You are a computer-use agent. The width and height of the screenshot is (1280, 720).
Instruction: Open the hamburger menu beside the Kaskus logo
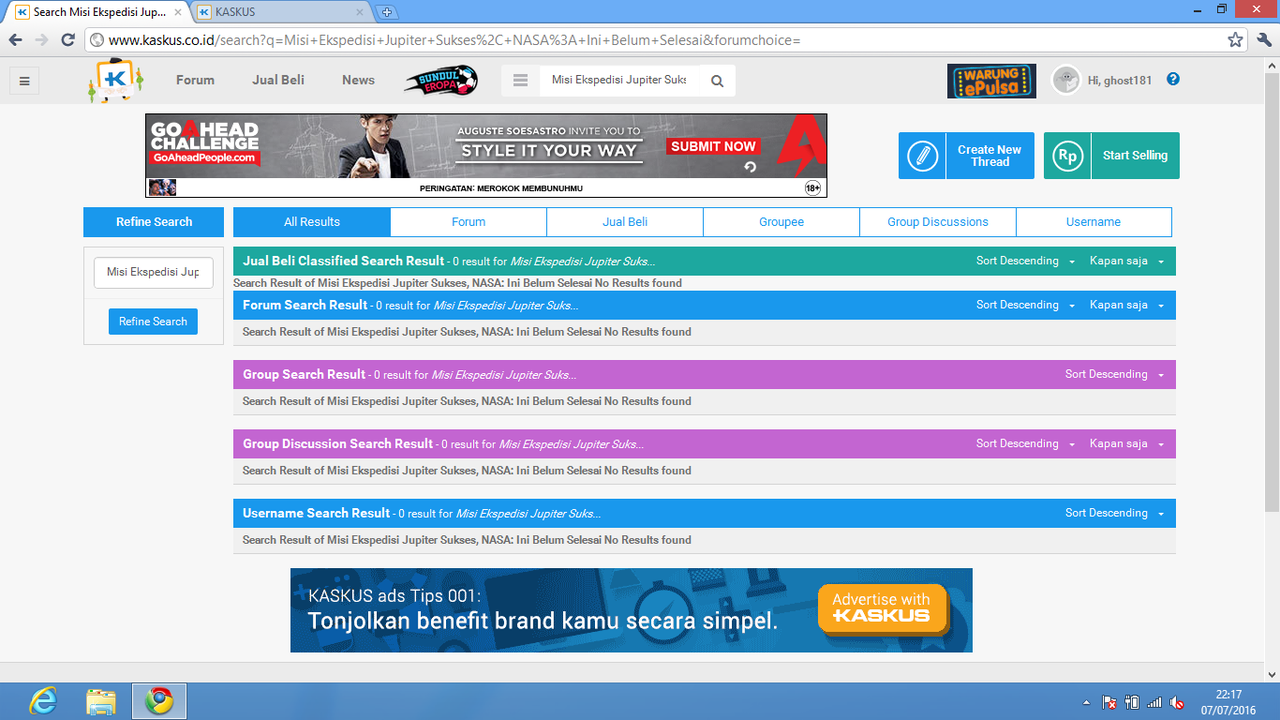pos(25,81)
